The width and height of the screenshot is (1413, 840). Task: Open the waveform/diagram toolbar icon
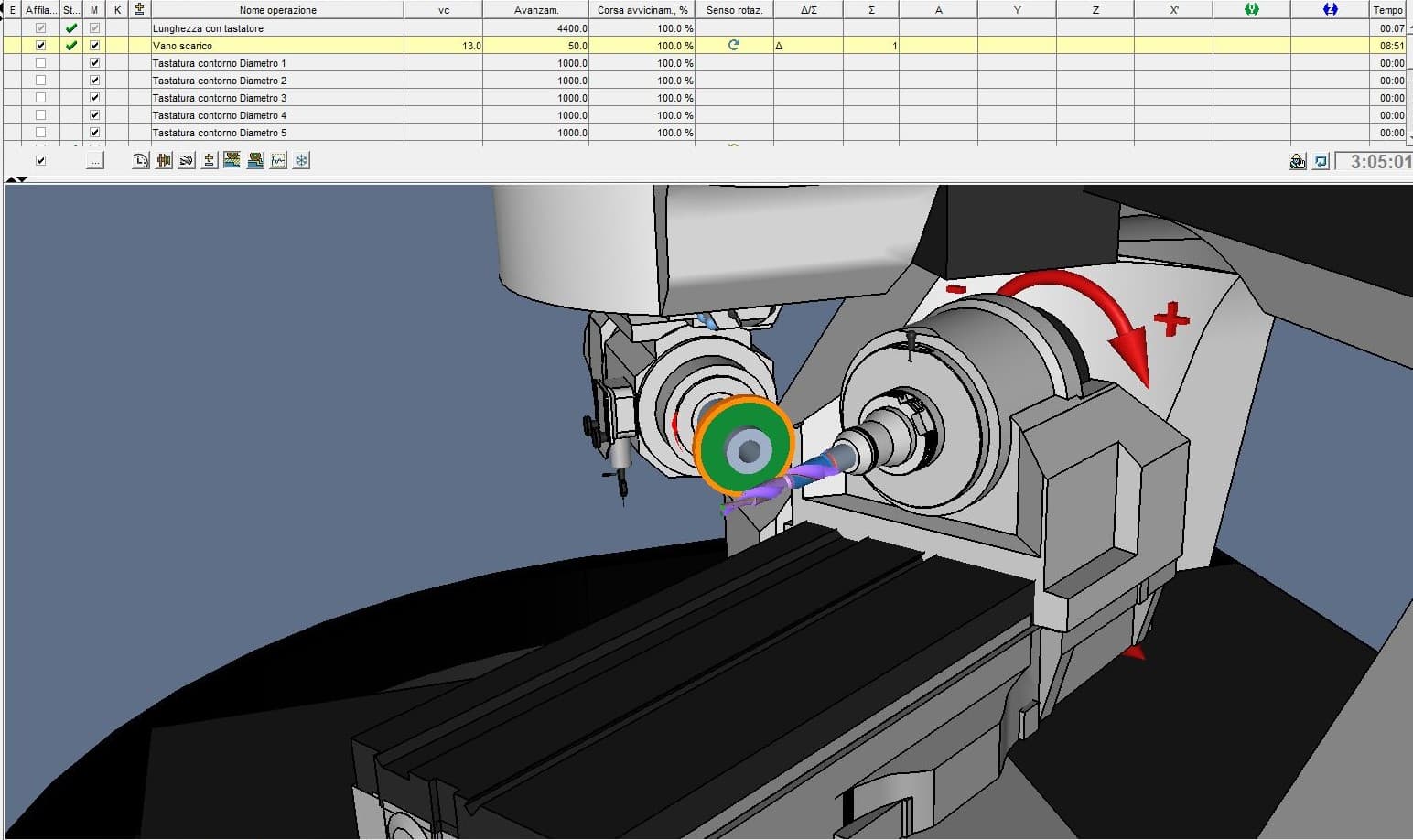click(x=278, y=160)
